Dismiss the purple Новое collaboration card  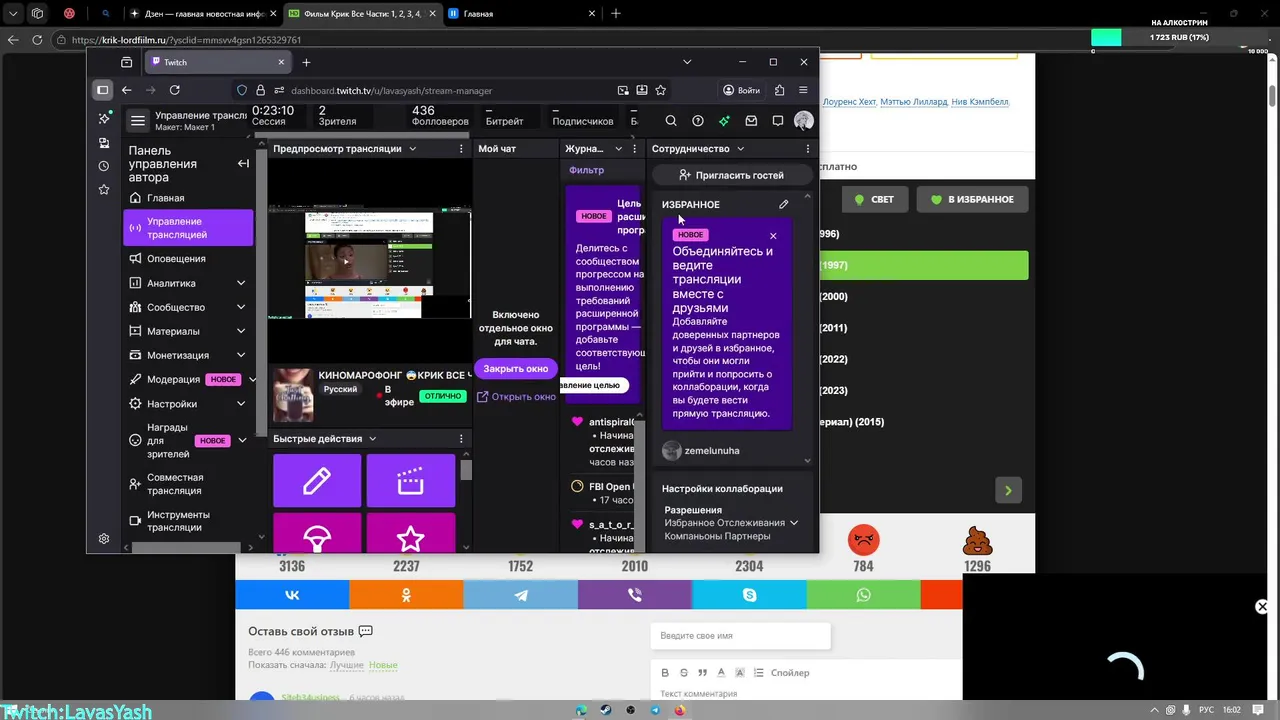click(x=773, y=236)
